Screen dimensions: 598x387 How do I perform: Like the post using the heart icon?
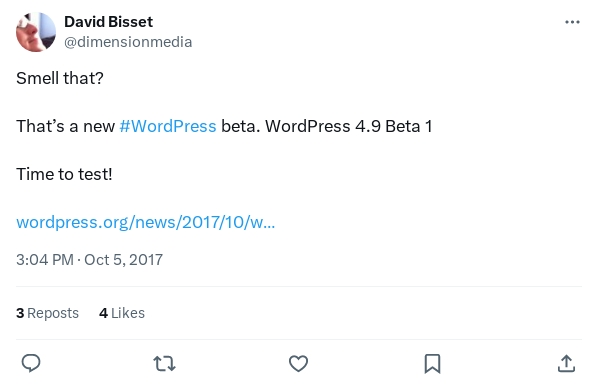point(298,363)
